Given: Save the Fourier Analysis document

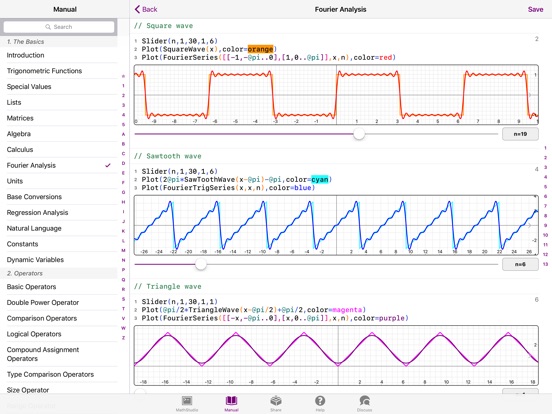Looking at the screenshot, I should [535, 10].
